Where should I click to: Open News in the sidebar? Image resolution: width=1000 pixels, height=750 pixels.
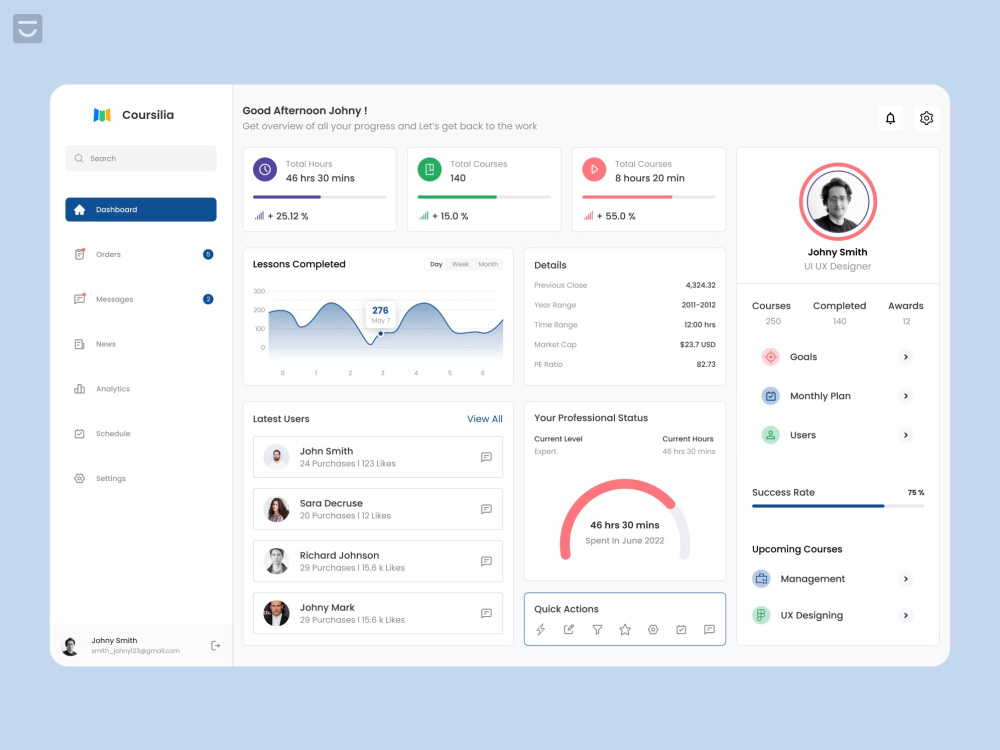[141, 344]
